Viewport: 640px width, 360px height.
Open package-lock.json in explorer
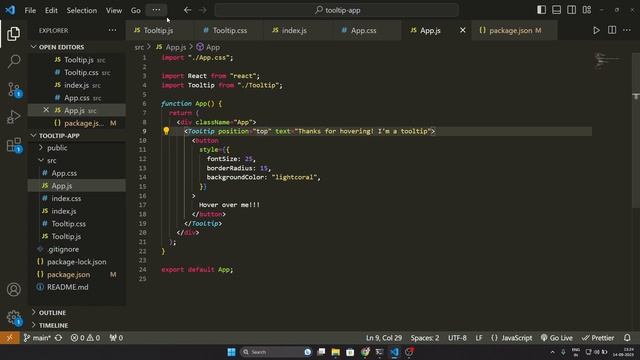pyautogui.click(x=77, y=262)
